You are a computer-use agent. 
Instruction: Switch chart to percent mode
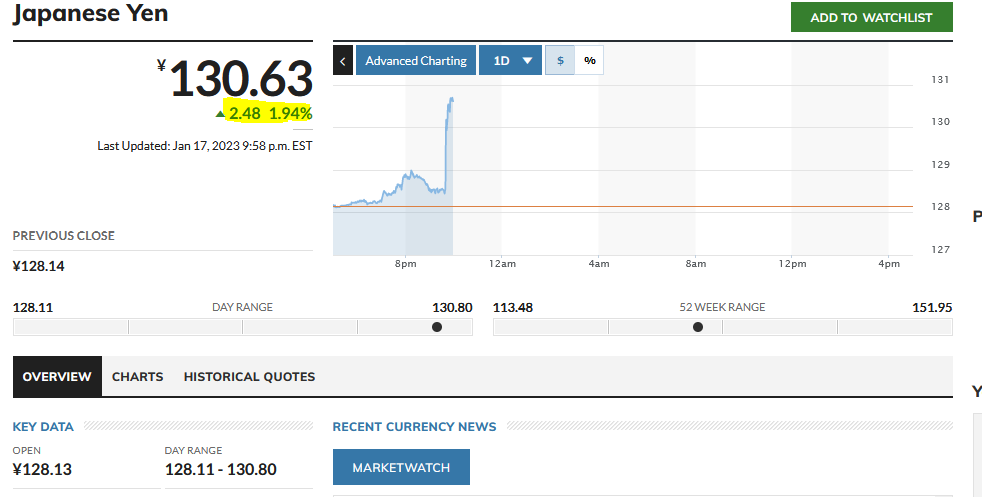click(589, 60)
